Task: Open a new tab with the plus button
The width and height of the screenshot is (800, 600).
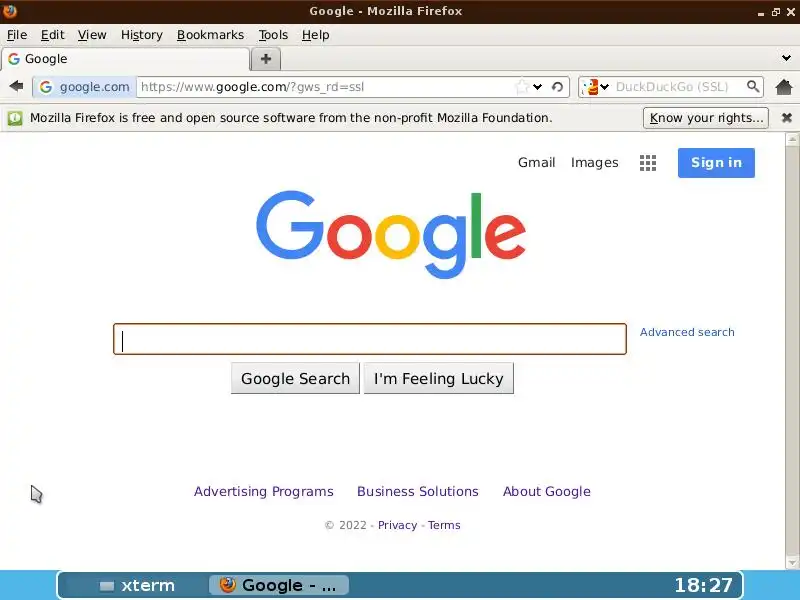Action: pyautogui.click(x=266, y=59)
